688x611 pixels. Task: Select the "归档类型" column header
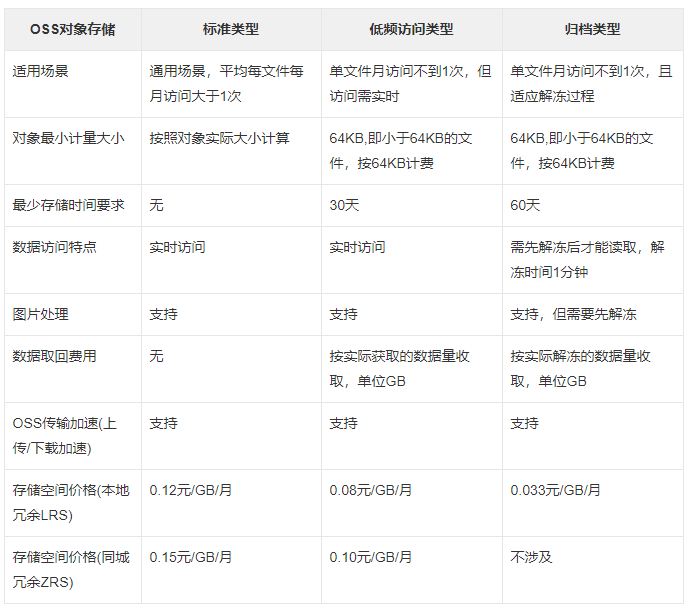pos(592,30)
